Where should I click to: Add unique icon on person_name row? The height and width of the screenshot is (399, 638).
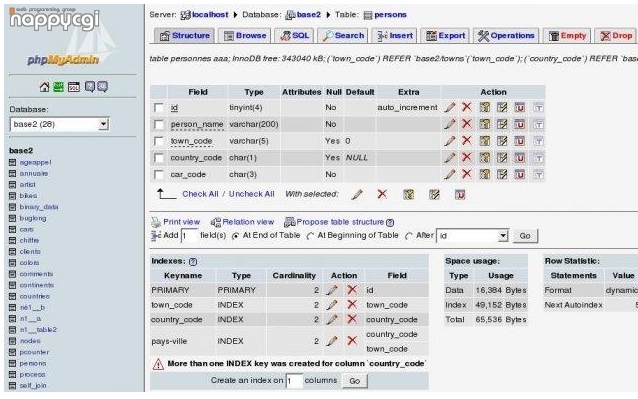tap(520, 124)
